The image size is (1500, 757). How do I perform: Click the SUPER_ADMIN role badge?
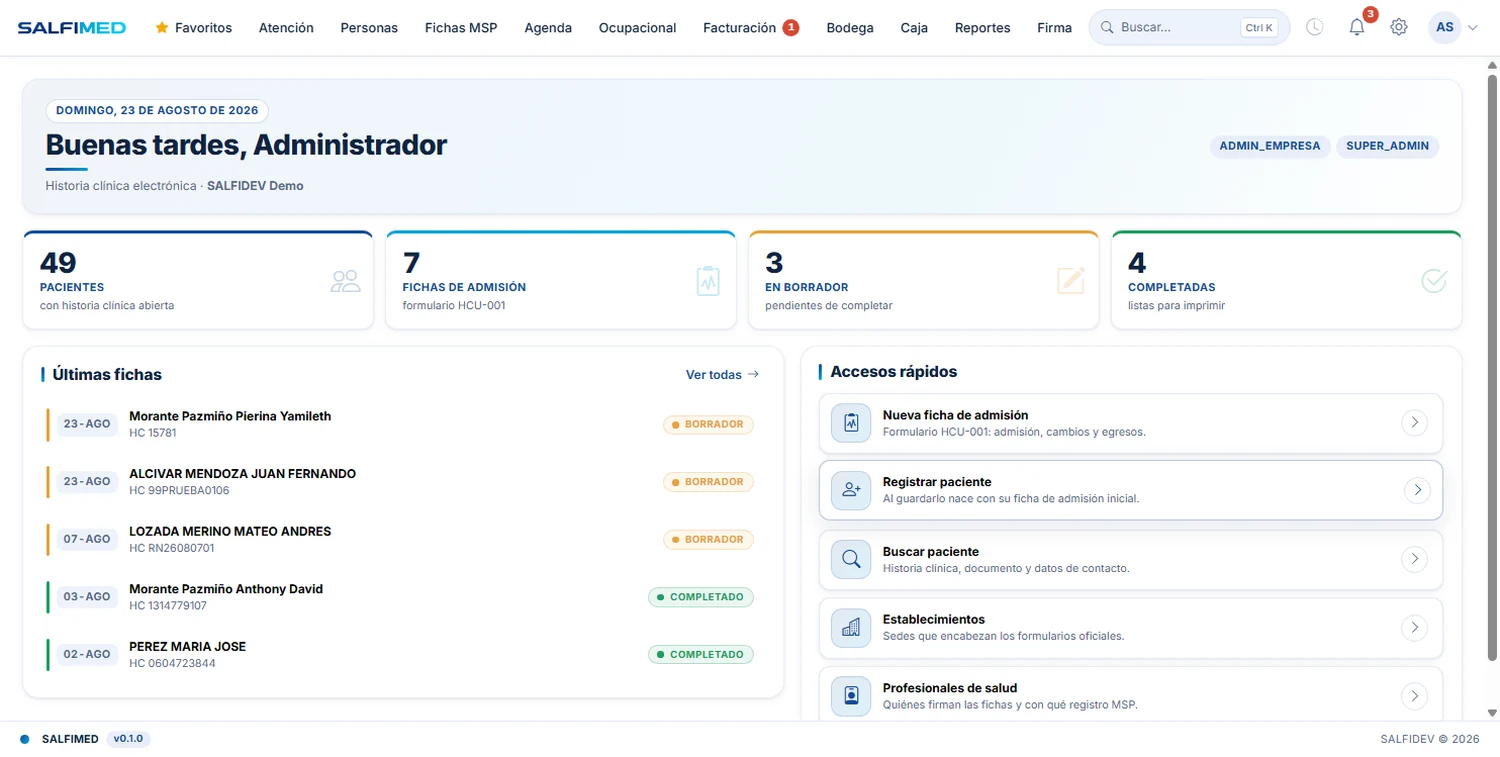1388,146
